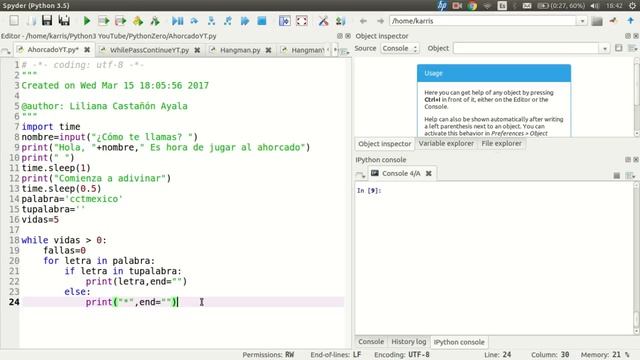Go to parent directory blue arrow
The image size is (640, 360).
coord(631,20)
